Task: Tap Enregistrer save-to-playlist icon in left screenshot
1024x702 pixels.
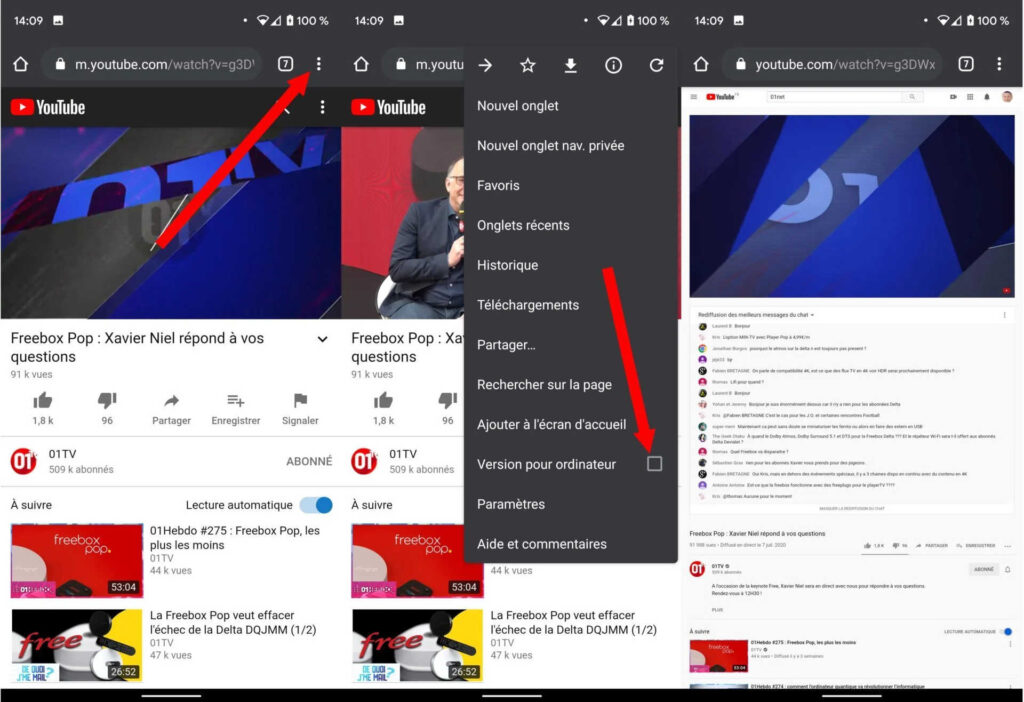Action: pyautogui.click(x=236, y=400)
